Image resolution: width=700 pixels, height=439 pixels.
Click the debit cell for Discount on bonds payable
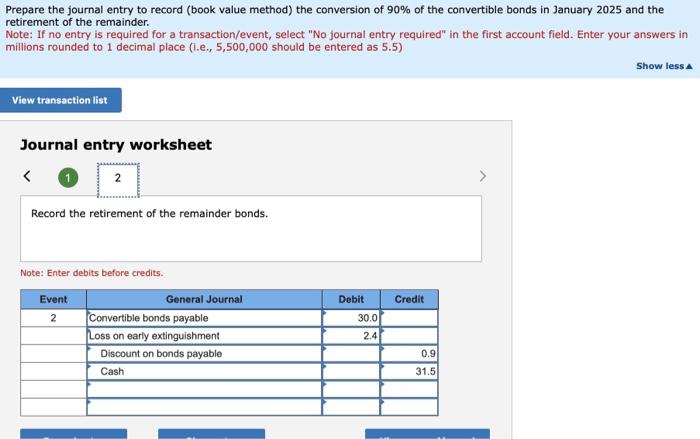point(351,354)
